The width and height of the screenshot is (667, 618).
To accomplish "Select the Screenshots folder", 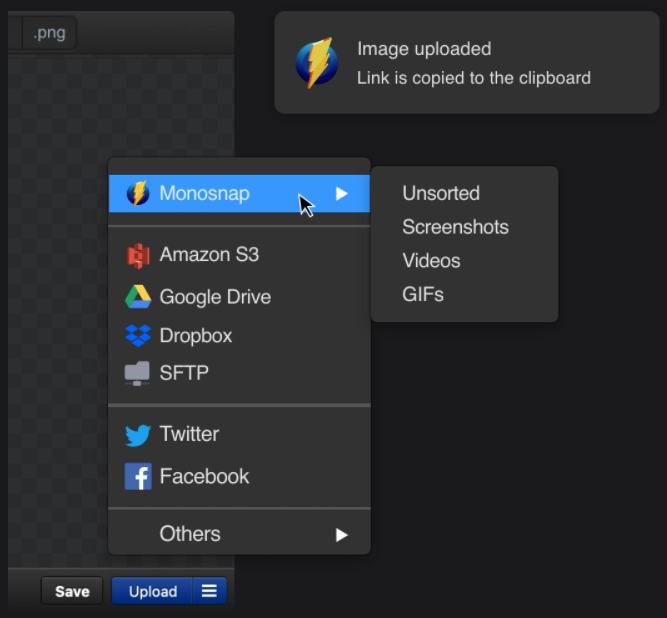I will [x=465, y=227].
